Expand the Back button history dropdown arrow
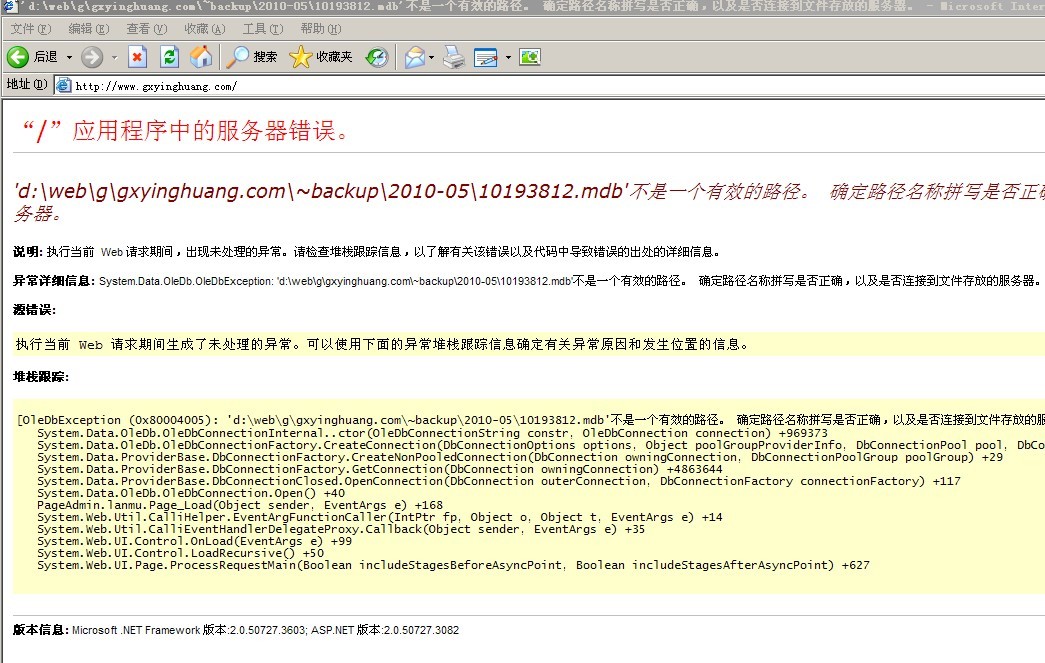 coord(69,57)
